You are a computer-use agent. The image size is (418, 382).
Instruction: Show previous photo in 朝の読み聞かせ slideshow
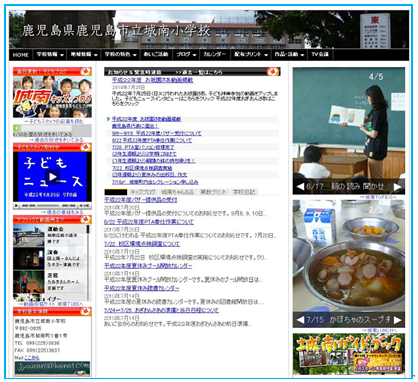click(x=300, y=187)
